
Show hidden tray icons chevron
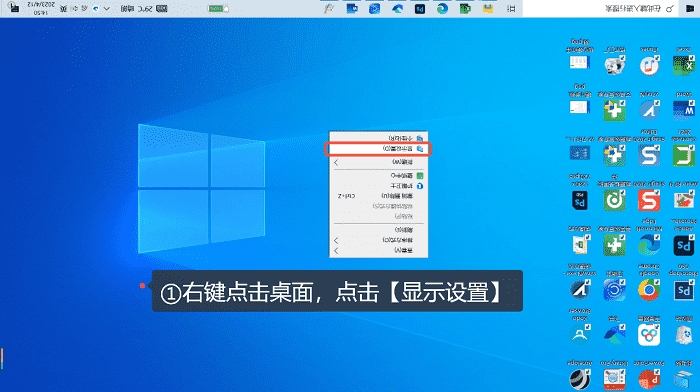106,8
